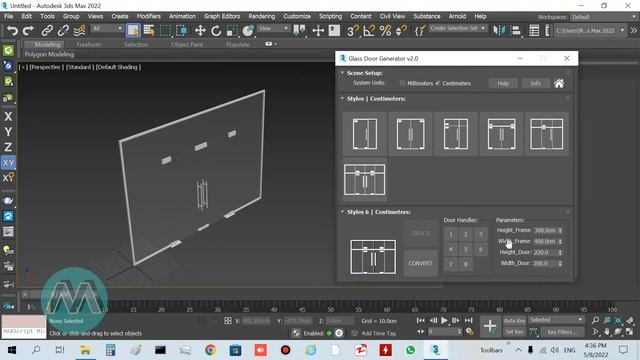Toggle the Spinner Snap button
Viewport: 640px width, 360px height.
[x=401, y=31]
